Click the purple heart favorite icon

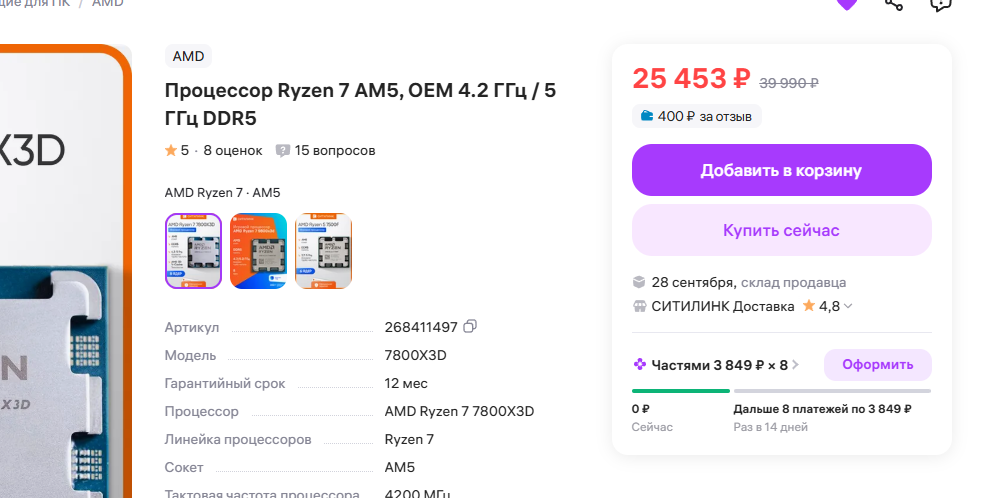(x=847, y=4)
